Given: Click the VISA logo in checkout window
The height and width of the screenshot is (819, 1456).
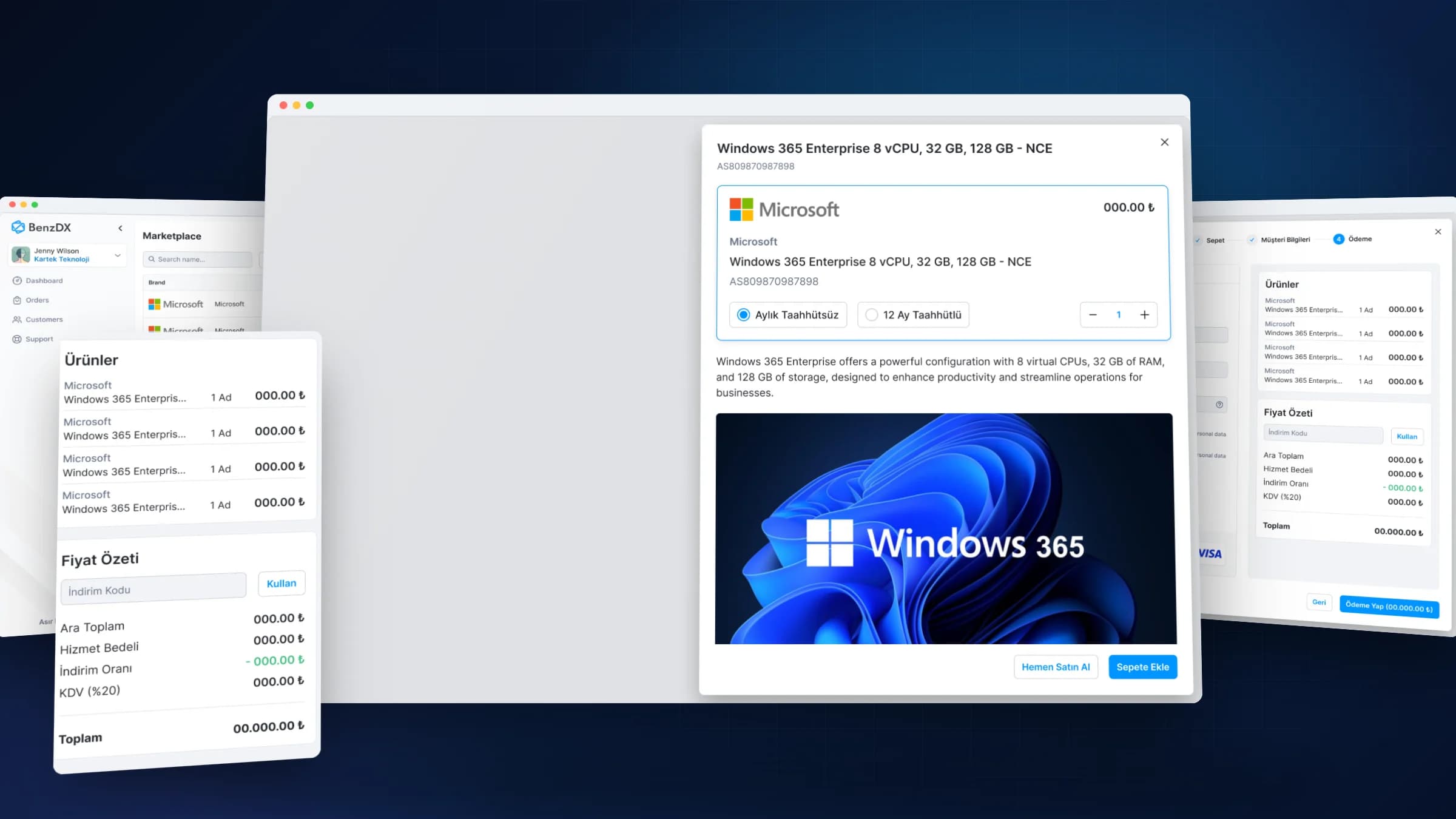Looking at the screenshot, I should 1210,553.
